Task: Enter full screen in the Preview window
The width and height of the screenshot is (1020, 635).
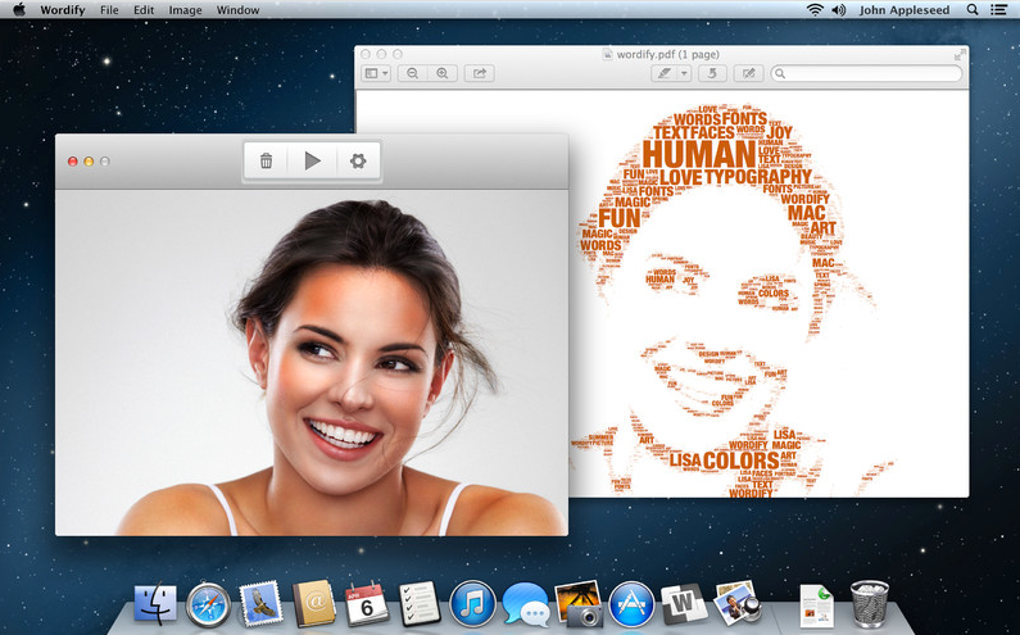Action: (960, 55)
